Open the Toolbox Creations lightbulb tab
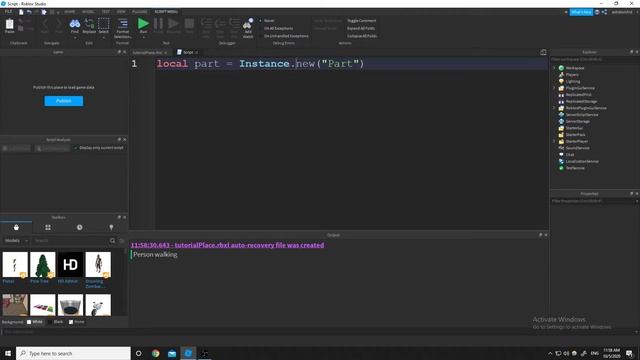The image size is (640, 360). click(x=111, y=227)
